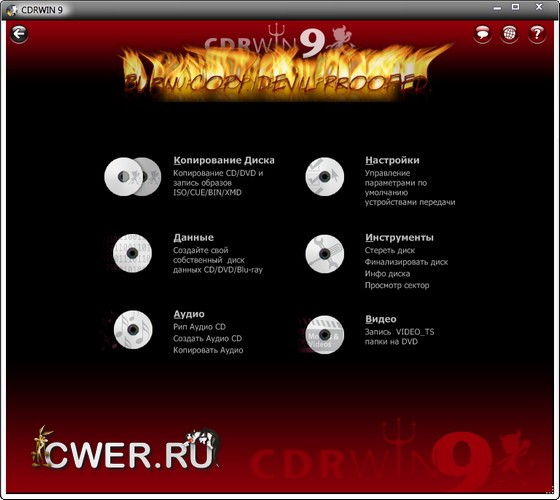
Task: Maximize the CDRWIN 9 window
Action: pos(515,7)
